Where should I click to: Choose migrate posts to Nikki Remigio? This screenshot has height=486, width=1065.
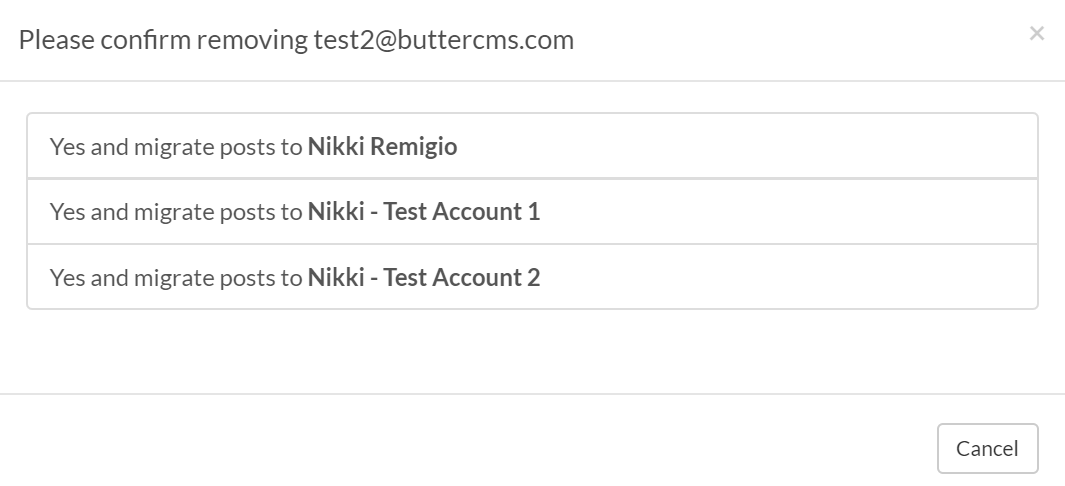pyautogui.click(x=532, y=147)
